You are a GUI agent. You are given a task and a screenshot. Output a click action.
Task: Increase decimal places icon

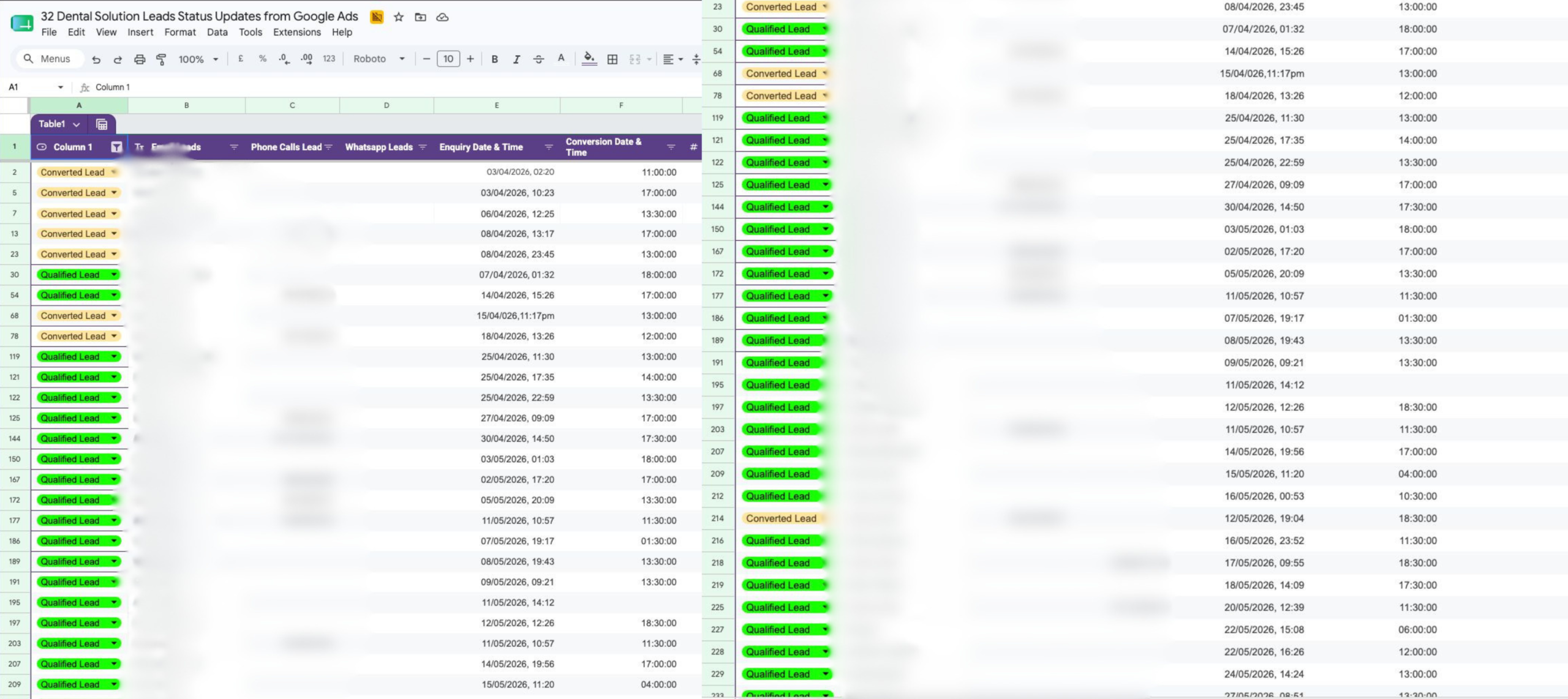(306, 59)
